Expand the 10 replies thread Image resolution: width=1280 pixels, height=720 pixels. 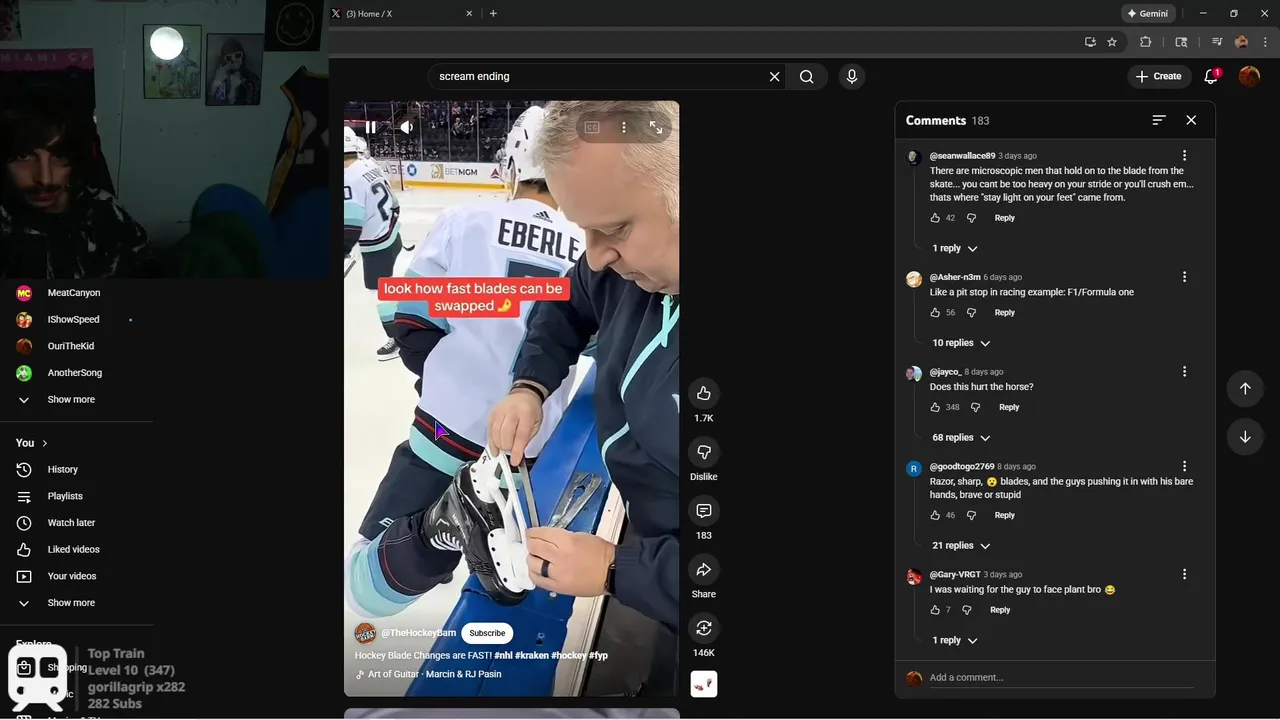[961, 343]
